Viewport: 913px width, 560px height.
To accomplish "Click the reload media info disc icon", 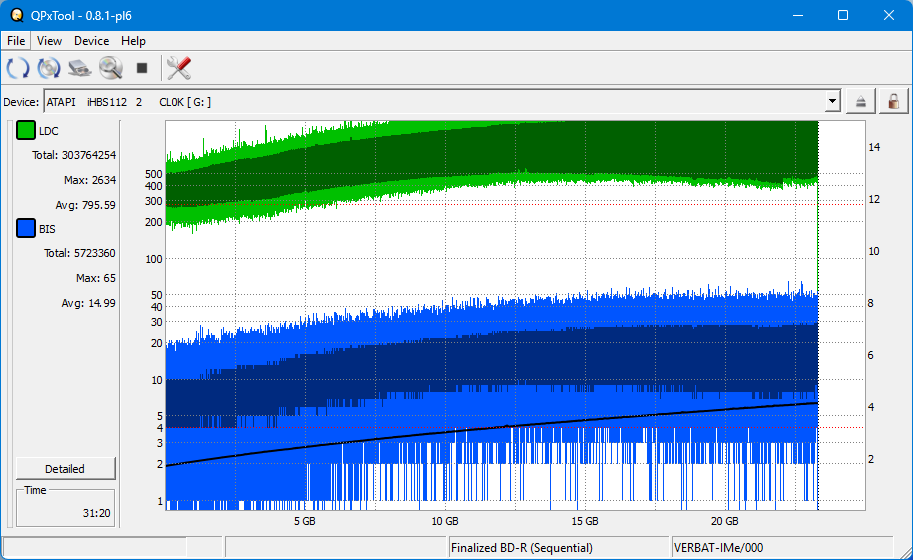I will [48, 68].
